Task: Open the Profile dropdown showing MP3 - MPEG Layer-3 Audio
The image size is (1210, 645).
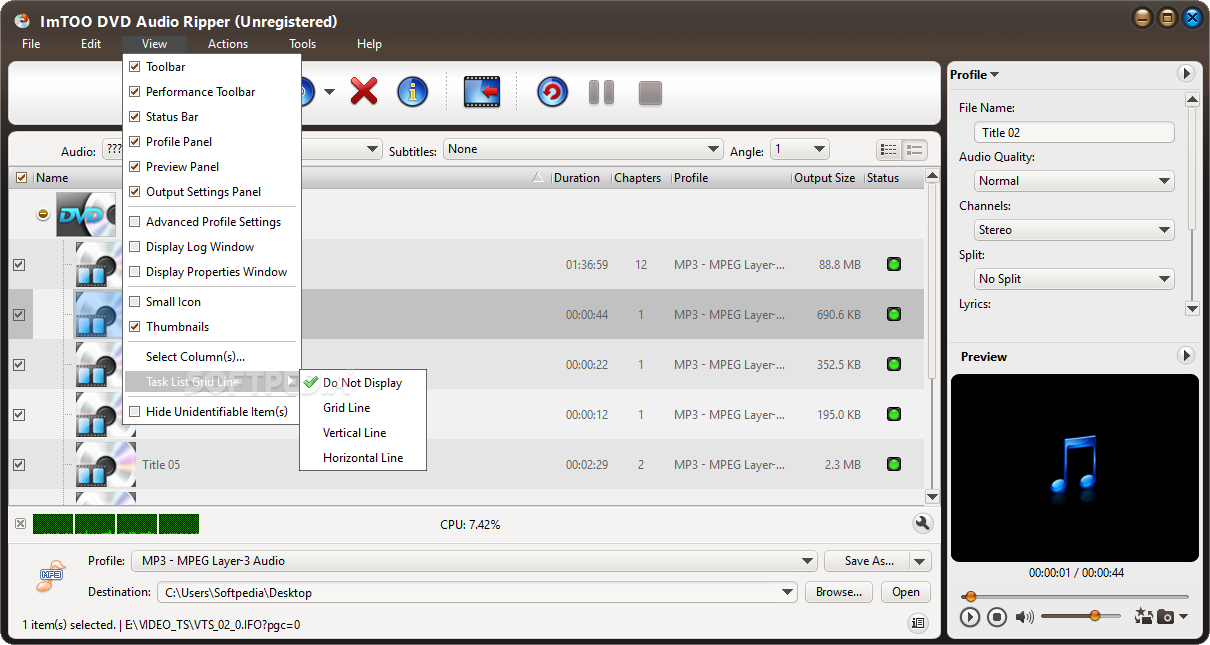Action: pos(474,561)
